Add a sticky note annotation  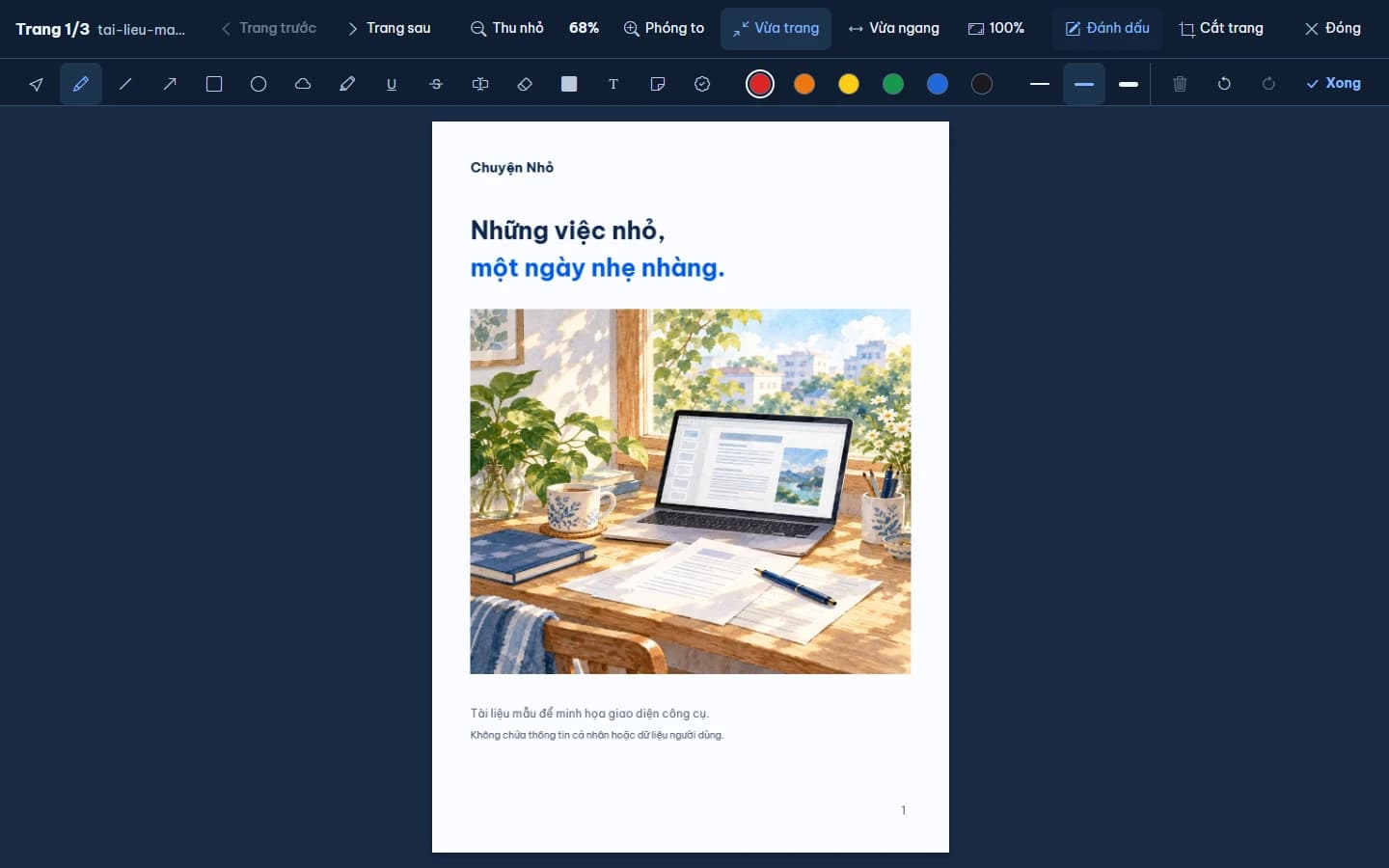(658, 84)
